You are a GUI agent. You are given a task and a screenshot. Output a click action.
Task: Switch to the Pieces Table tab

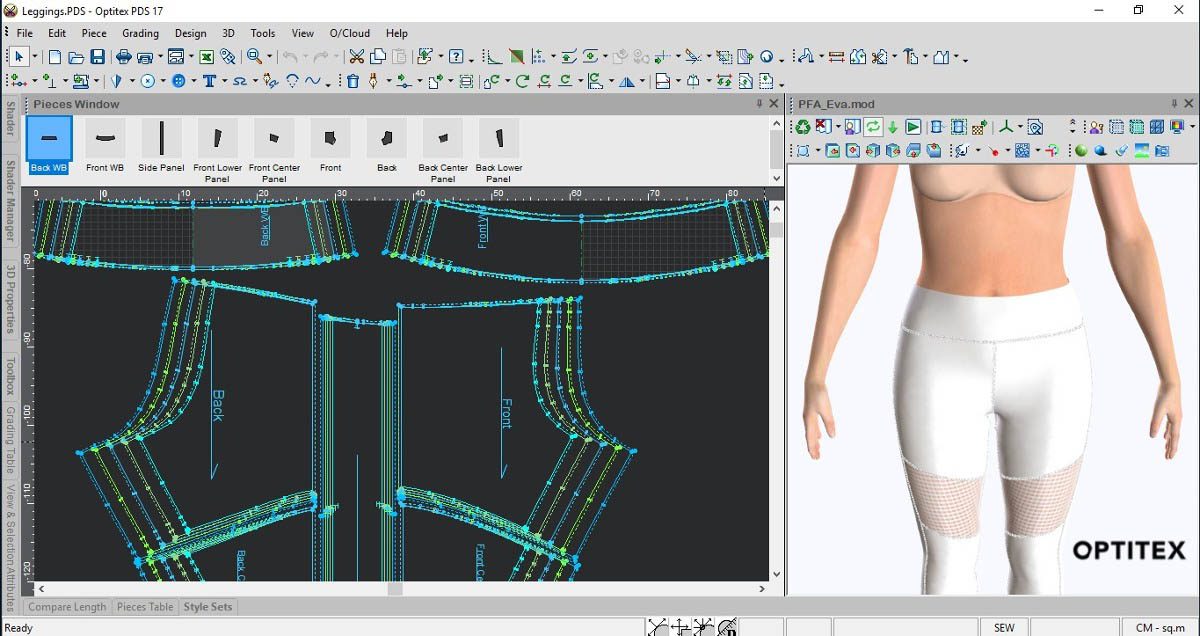[x=145, y=607]
